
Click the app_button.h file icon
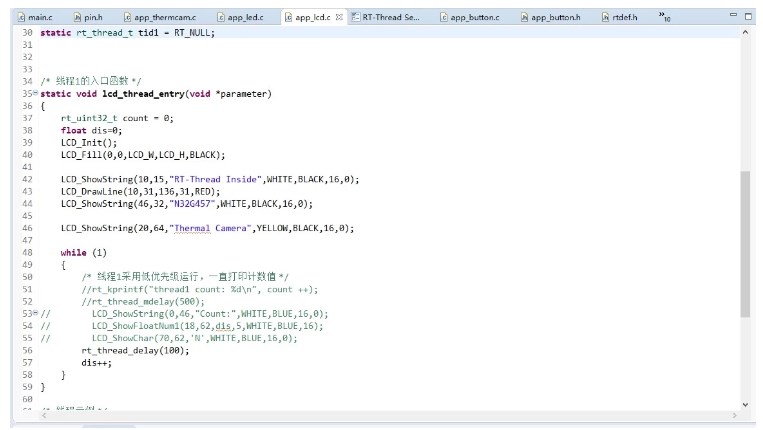pos(525,18)
